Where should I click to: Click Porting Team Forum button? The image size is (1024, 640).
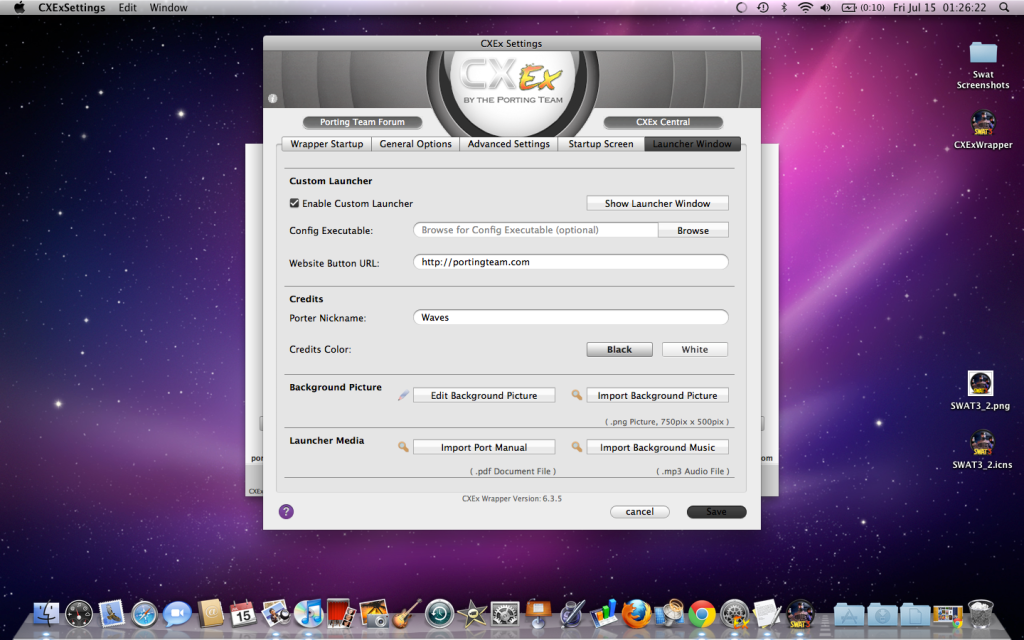pos(362,122)
